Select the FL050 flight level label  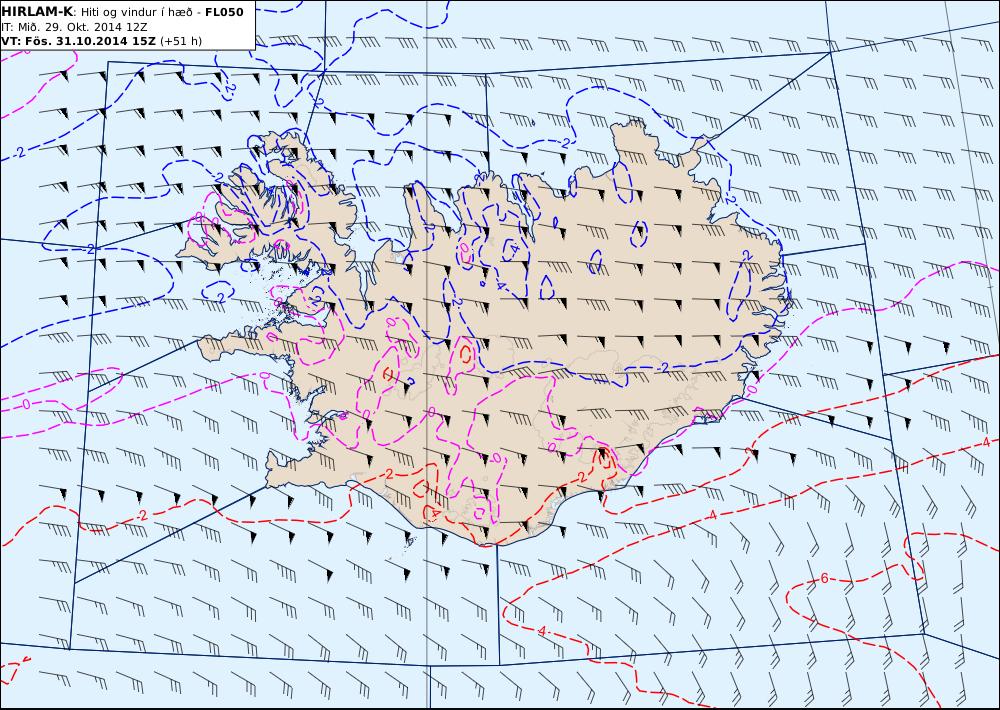(224, 12)
